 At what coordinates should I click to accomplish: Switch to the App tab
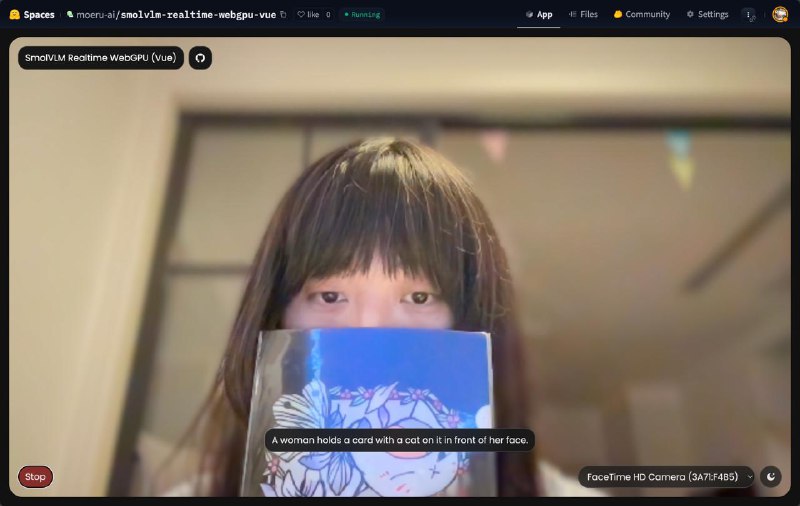pos(539,14)
